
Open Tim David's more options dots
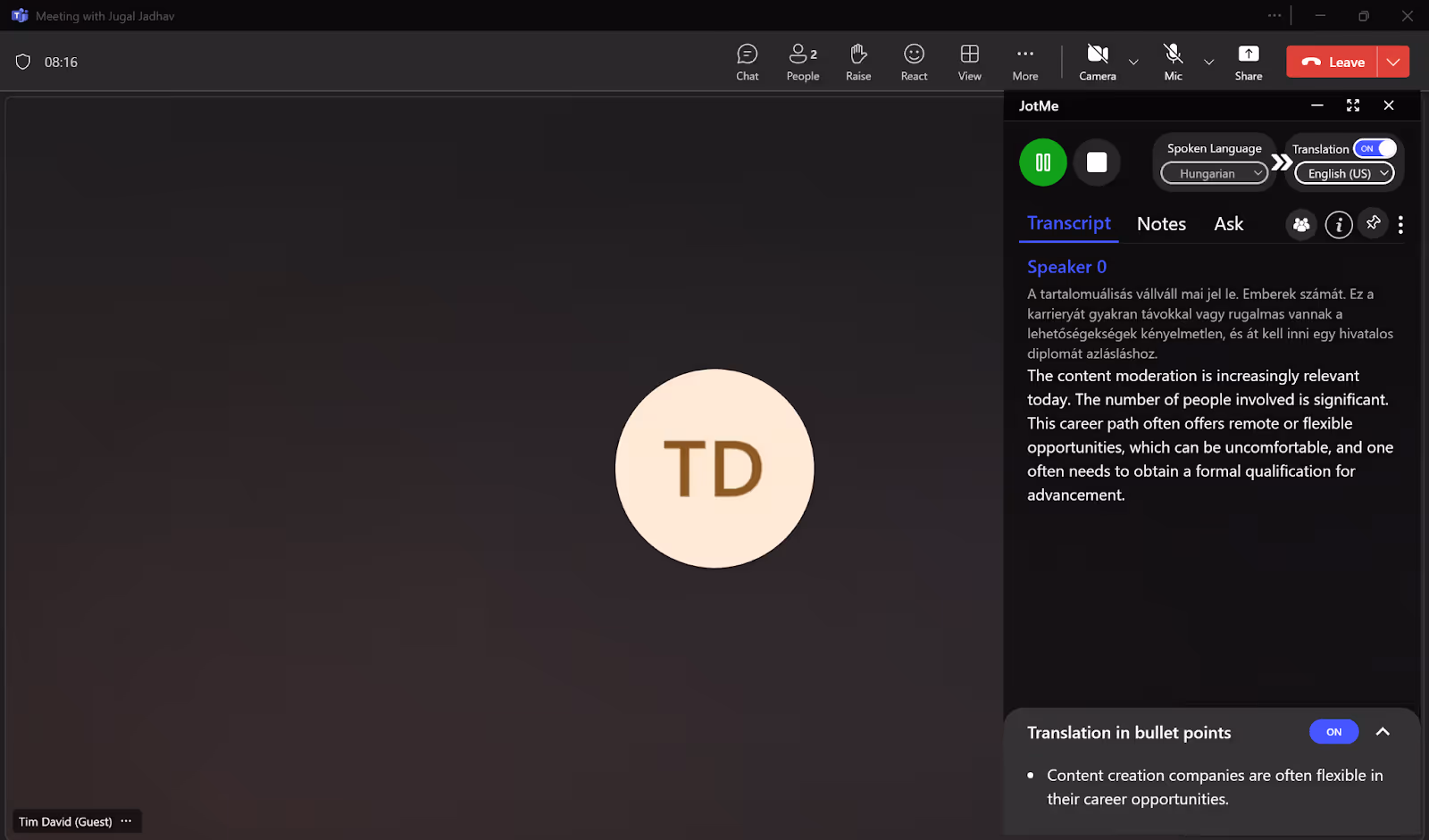tap(126, 821)
